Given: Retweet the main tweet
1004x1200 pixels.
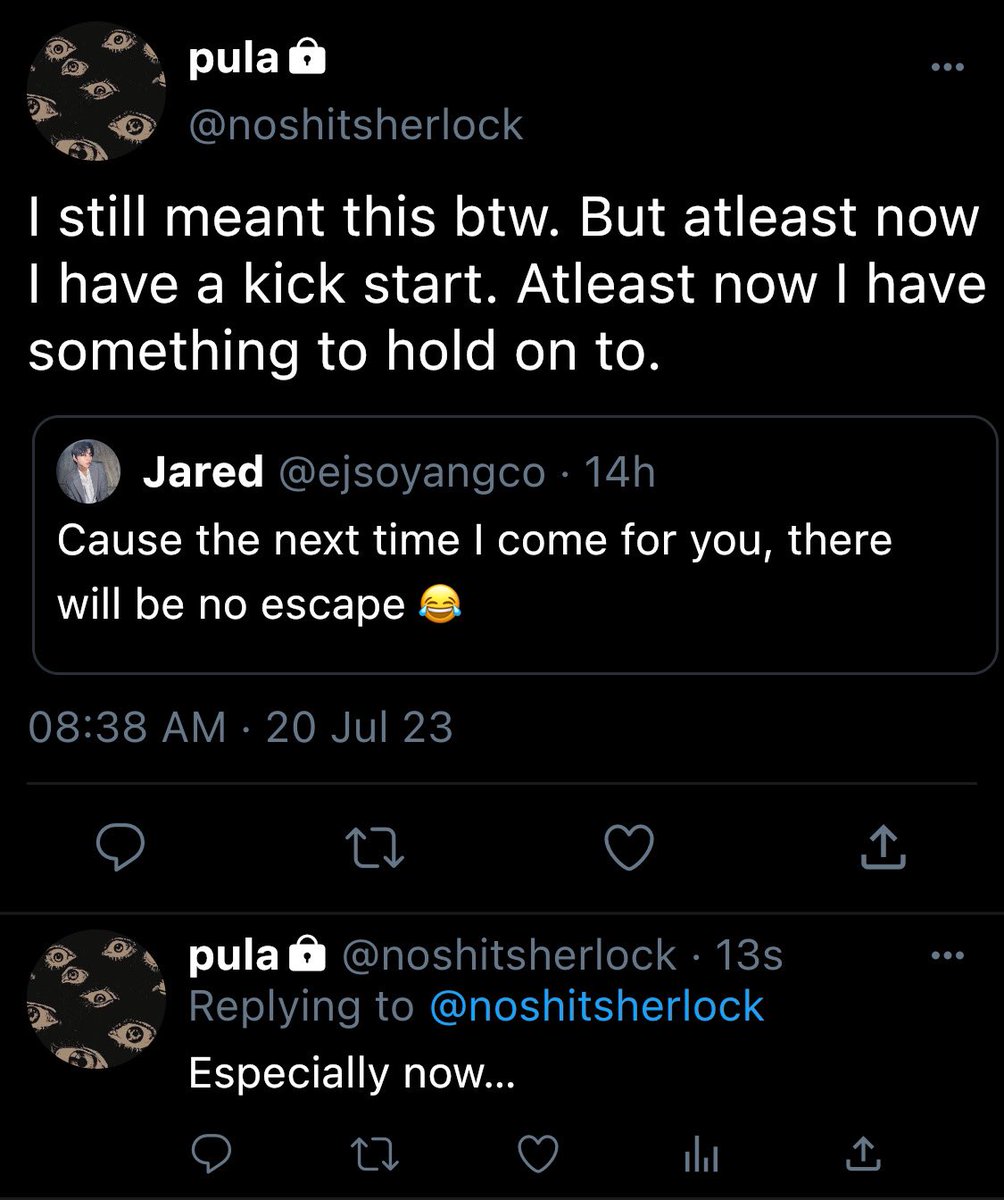Looking at the screenshot, I should [x=380, y=850].
